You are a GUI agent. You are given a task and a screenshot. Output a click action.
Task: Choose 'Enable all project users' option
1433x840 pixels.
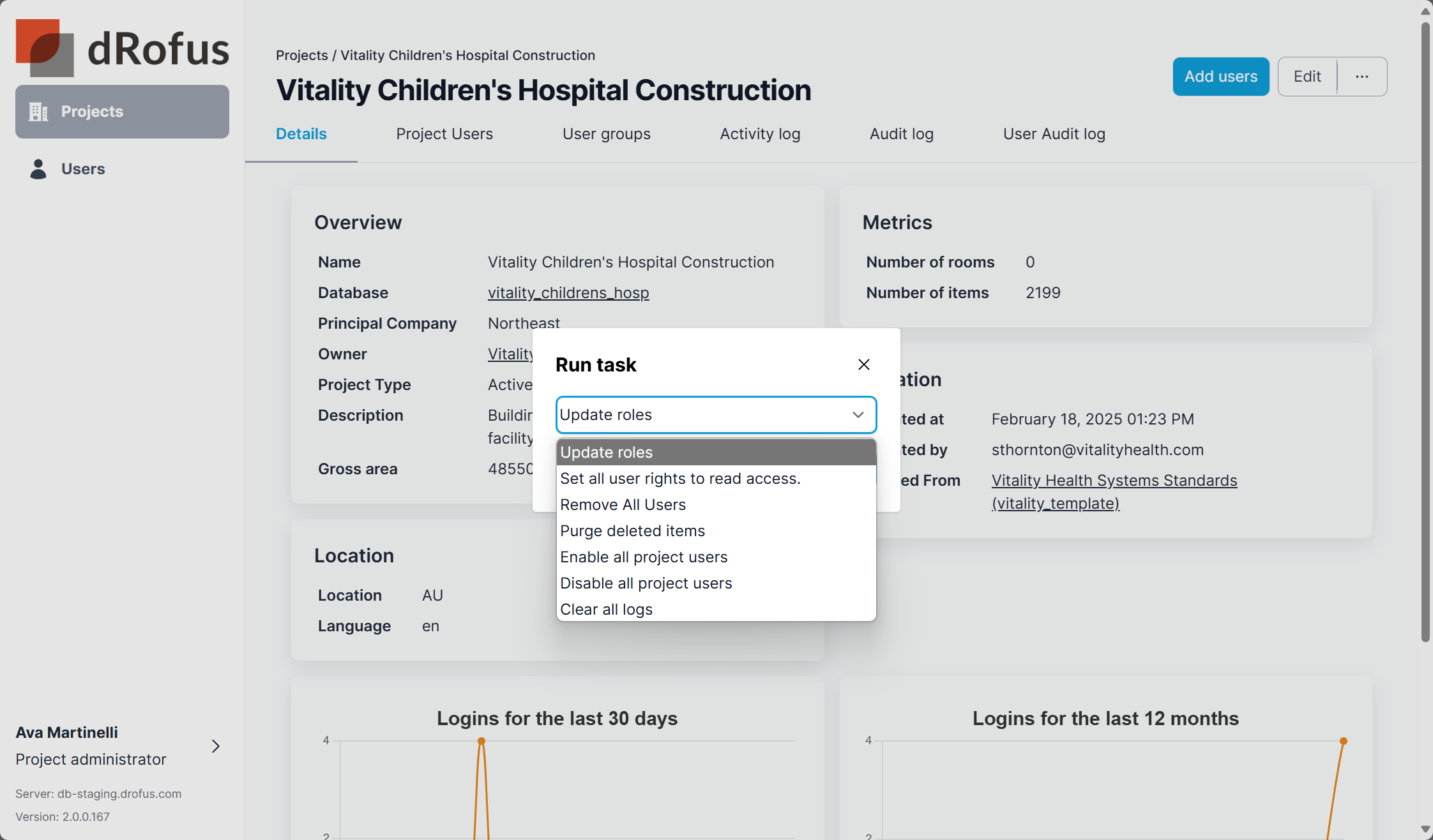(x=644, y=557)
